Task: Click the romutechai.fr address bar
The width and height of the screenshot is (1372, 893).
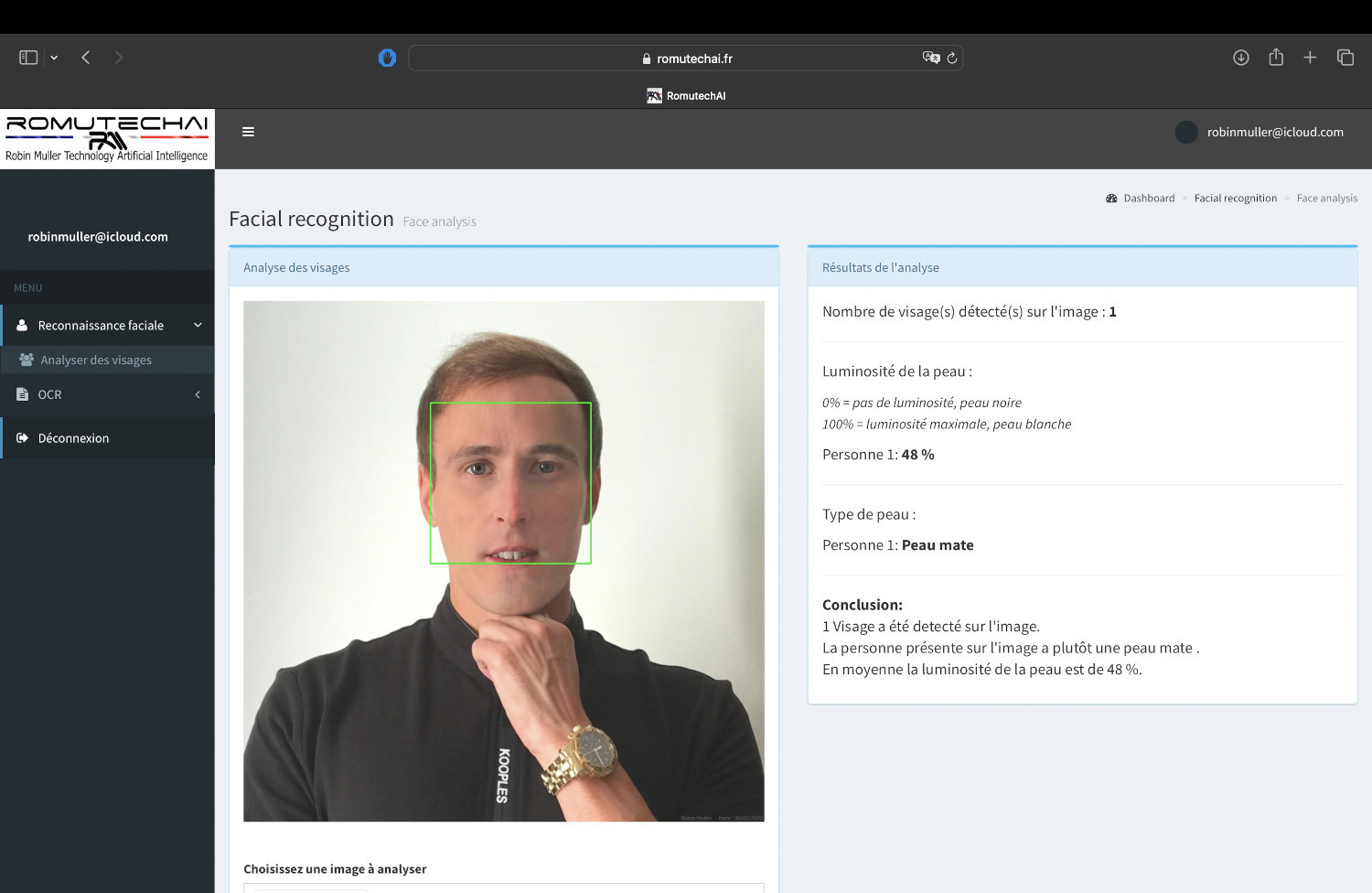Action: pos(686,58)
